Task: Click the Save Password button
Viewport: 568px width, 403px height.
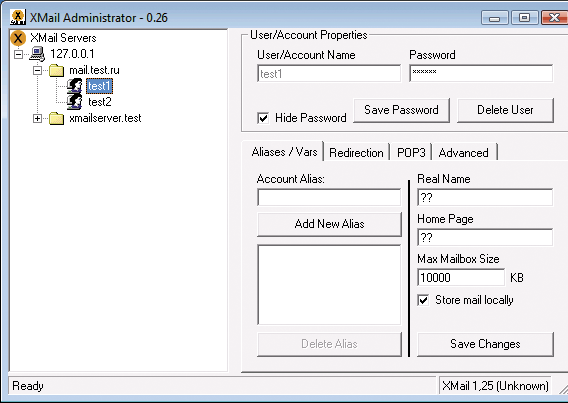Action: coord(401,110)
